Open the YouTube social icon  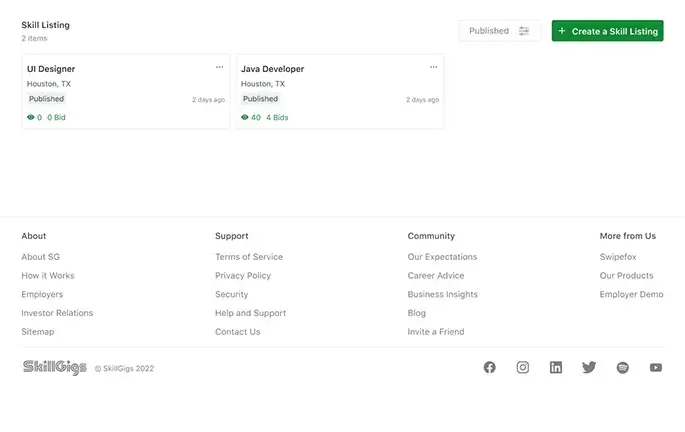(656, 368)
